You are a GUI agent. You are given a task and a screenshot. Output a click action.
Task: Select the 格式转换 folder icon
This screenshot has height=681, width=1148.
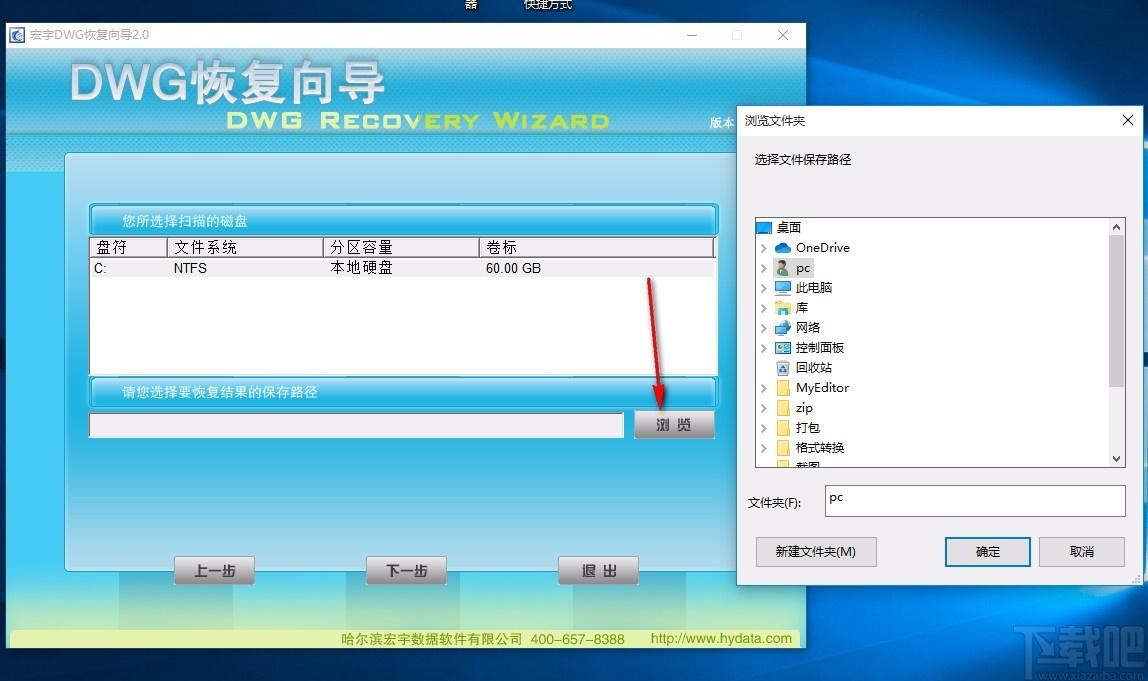(783, 447)
